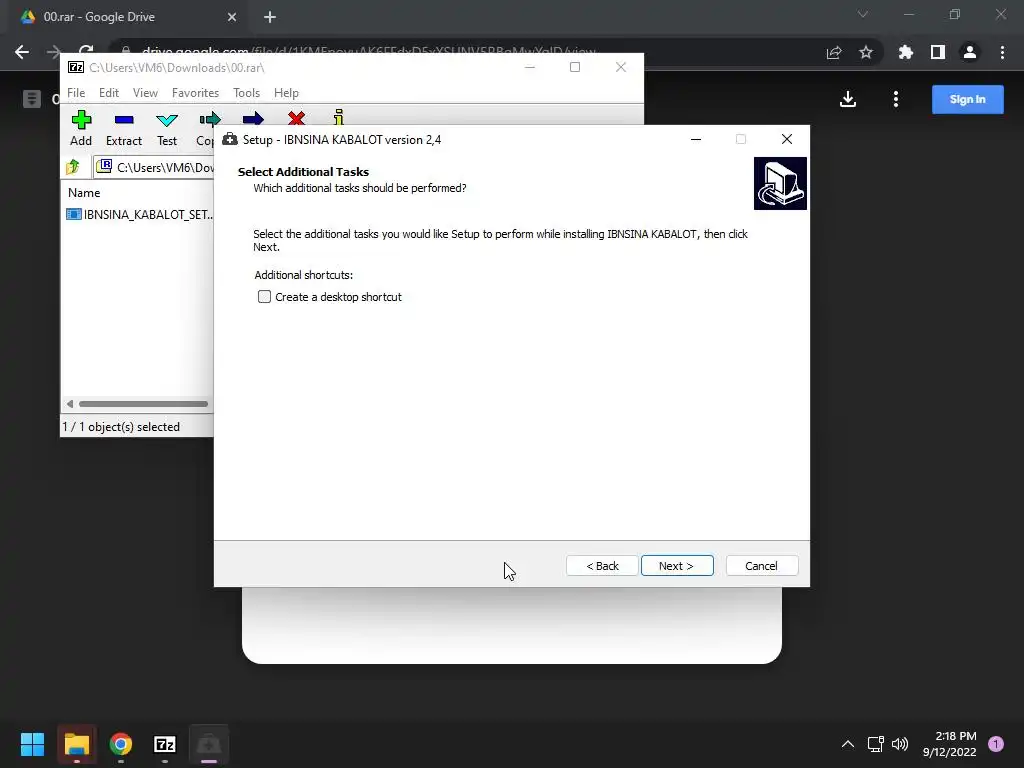
Task: Open the File menu in 7-Zip
Action: coord(76,93)
